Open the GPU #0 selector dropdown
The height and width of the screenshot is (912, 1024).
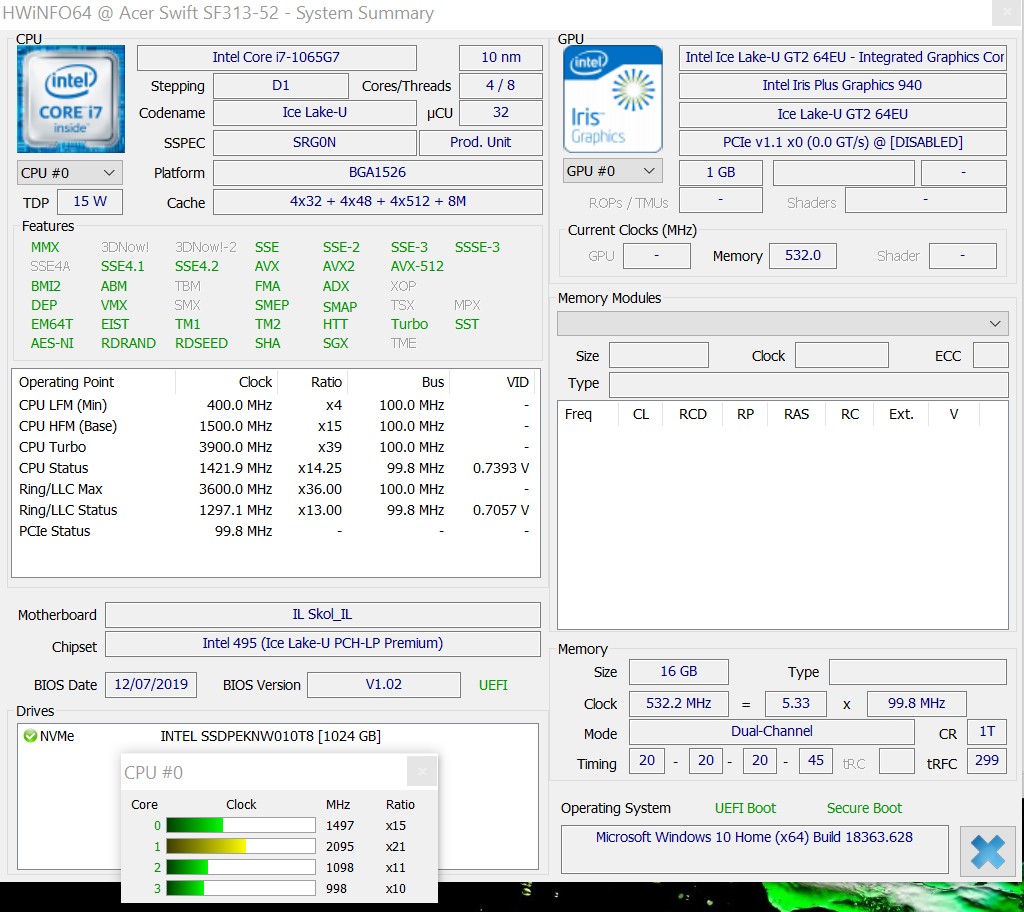click(x=613, y=171)
